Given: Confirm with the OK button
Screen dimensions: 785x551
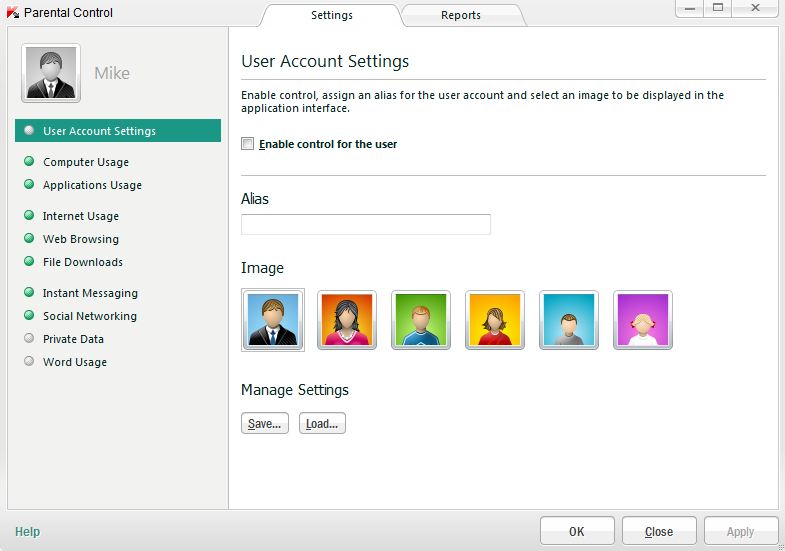Looking at the screenshot, I should (577, 531).
